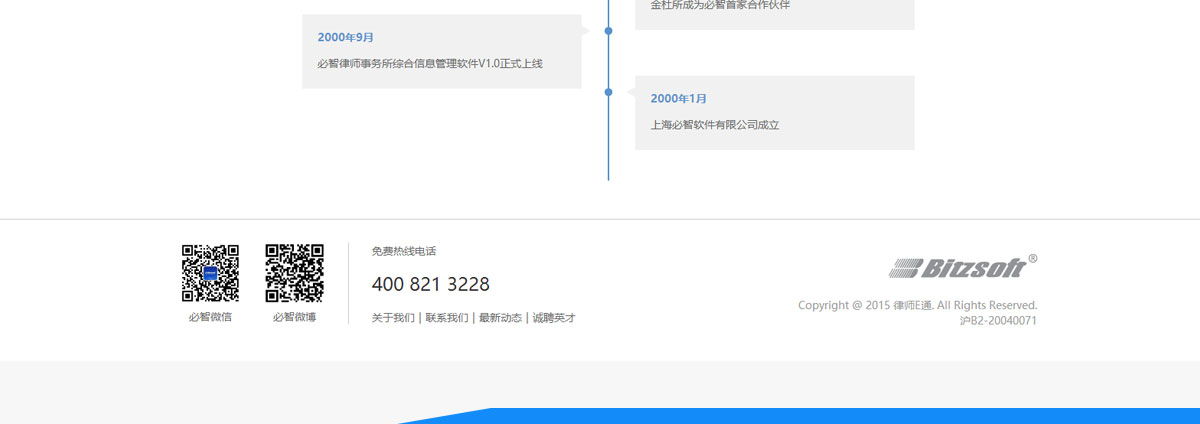Screen dimensions: 1200x424
Task: Click the hotline number 400 821 3228
Action: pos(430,284)
